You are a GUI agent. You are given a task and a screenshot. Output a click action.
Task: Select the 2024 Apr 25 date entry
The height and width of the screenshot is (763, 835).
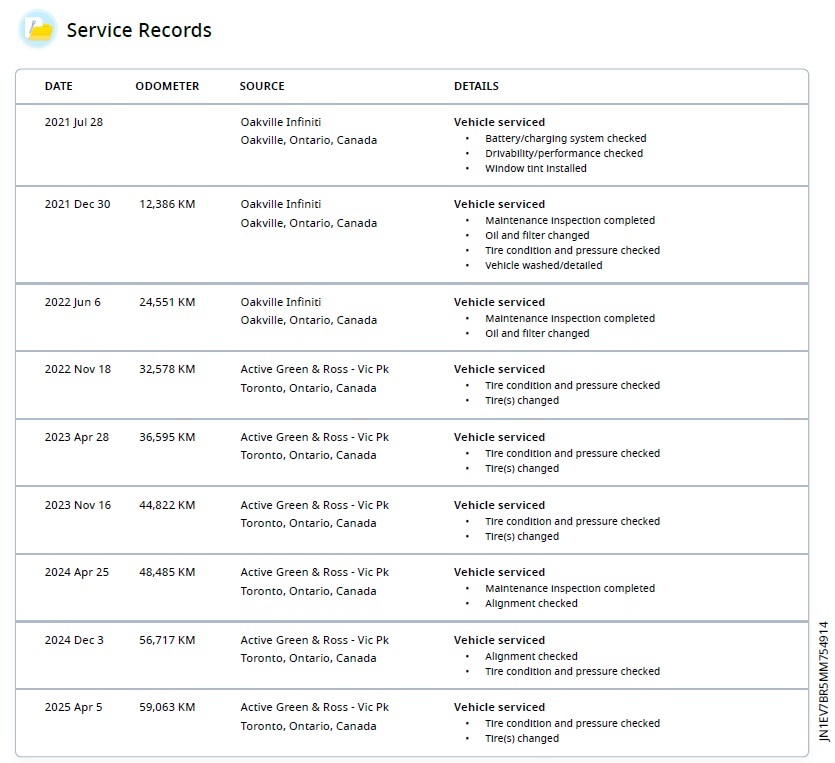click(x=77, y=572)
